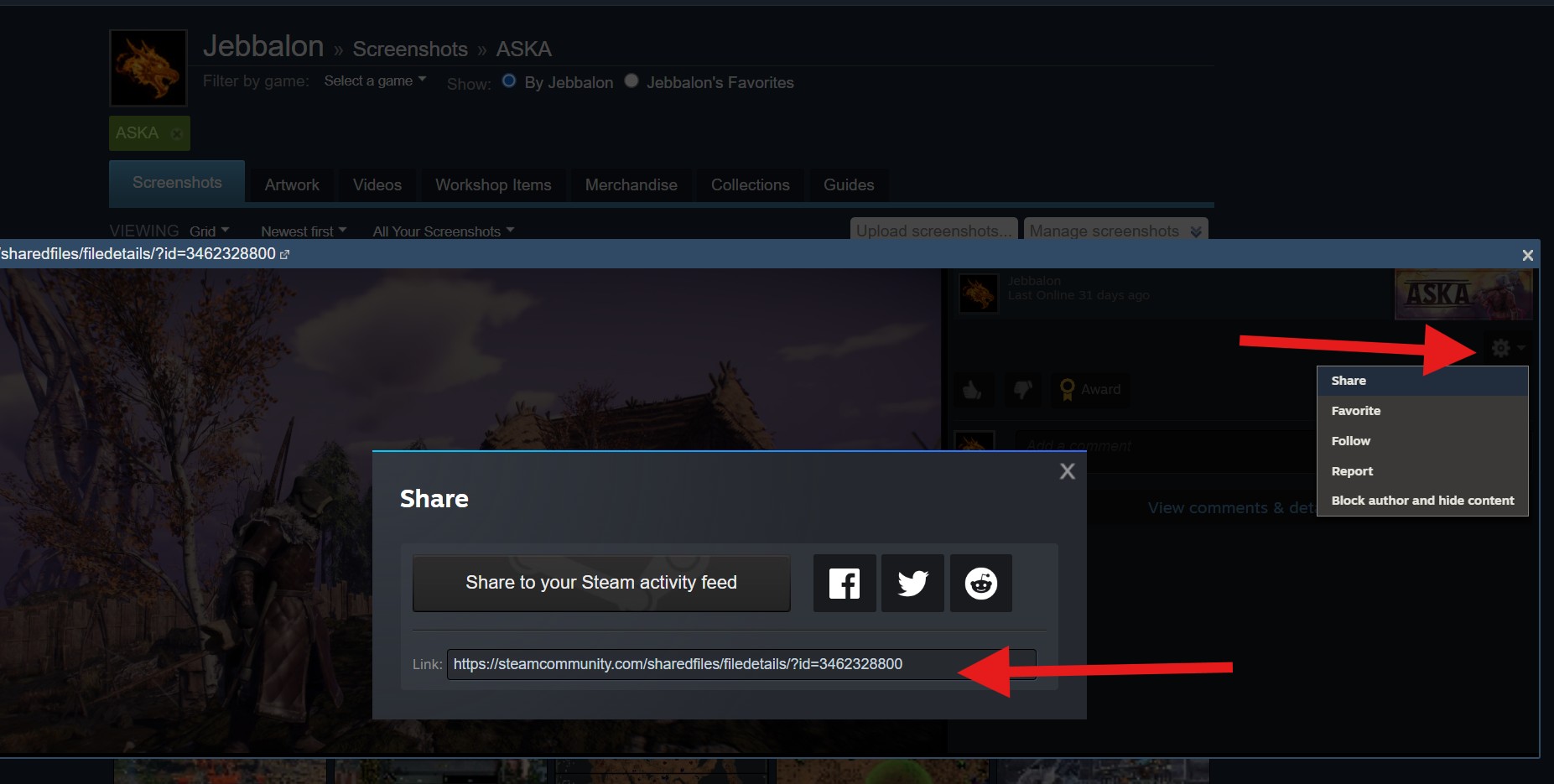Viewport: 1554px width, 784px height.
Task: Share screenshot on Facebook
Action: [845, 583]
